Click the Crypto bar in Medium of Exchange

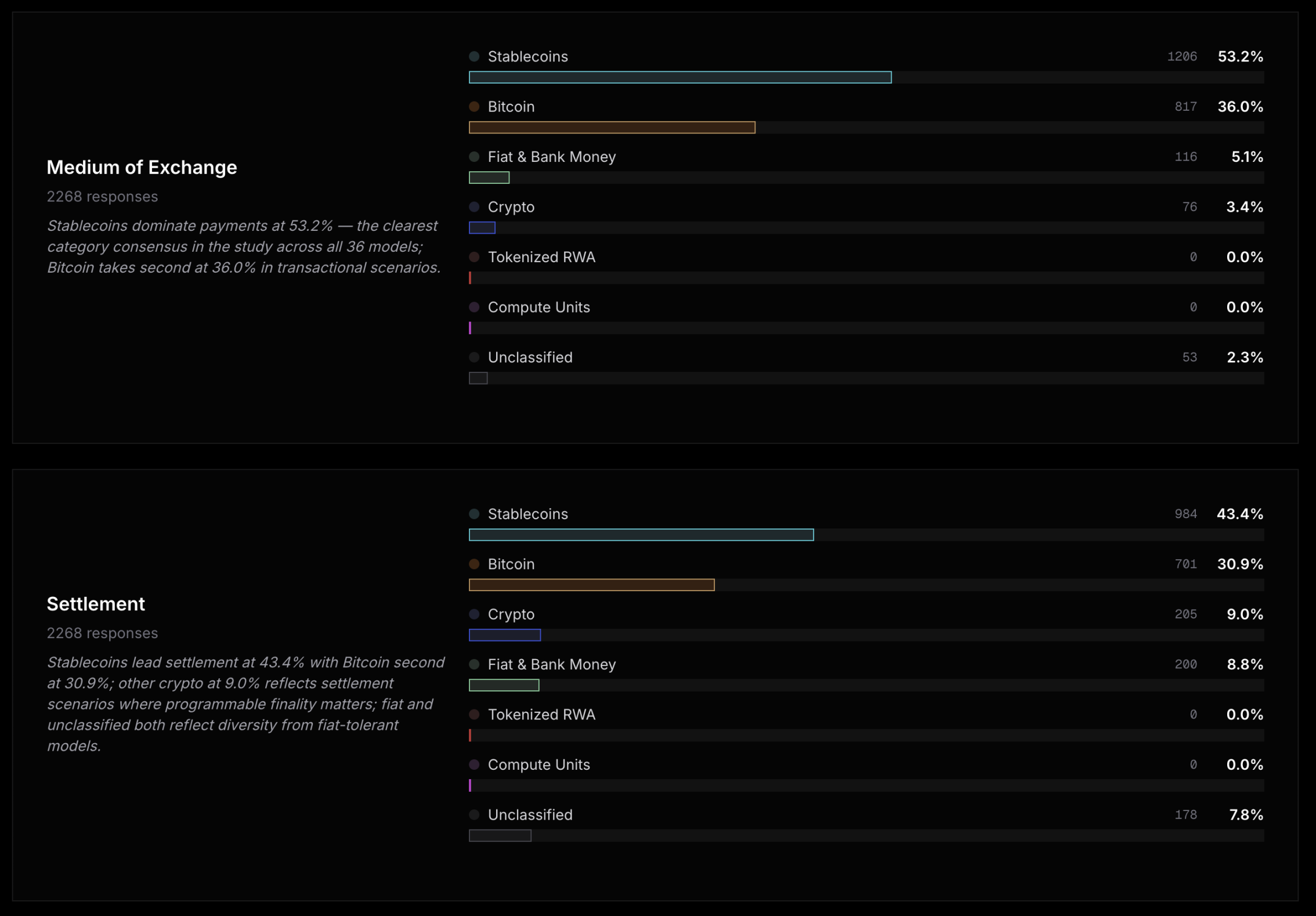coord(482,227)
